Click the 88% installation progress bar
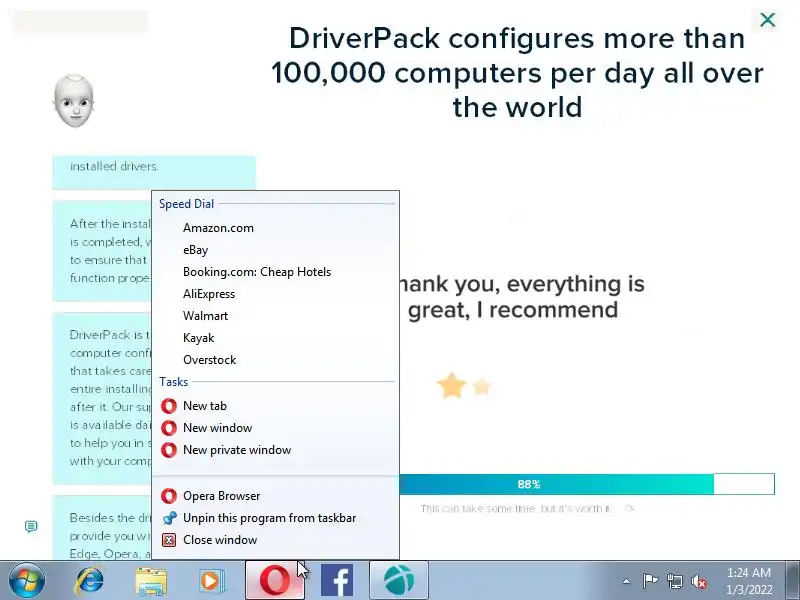This screenshot has height=600, width=800. pyautogui.click(x=587, y=484)
